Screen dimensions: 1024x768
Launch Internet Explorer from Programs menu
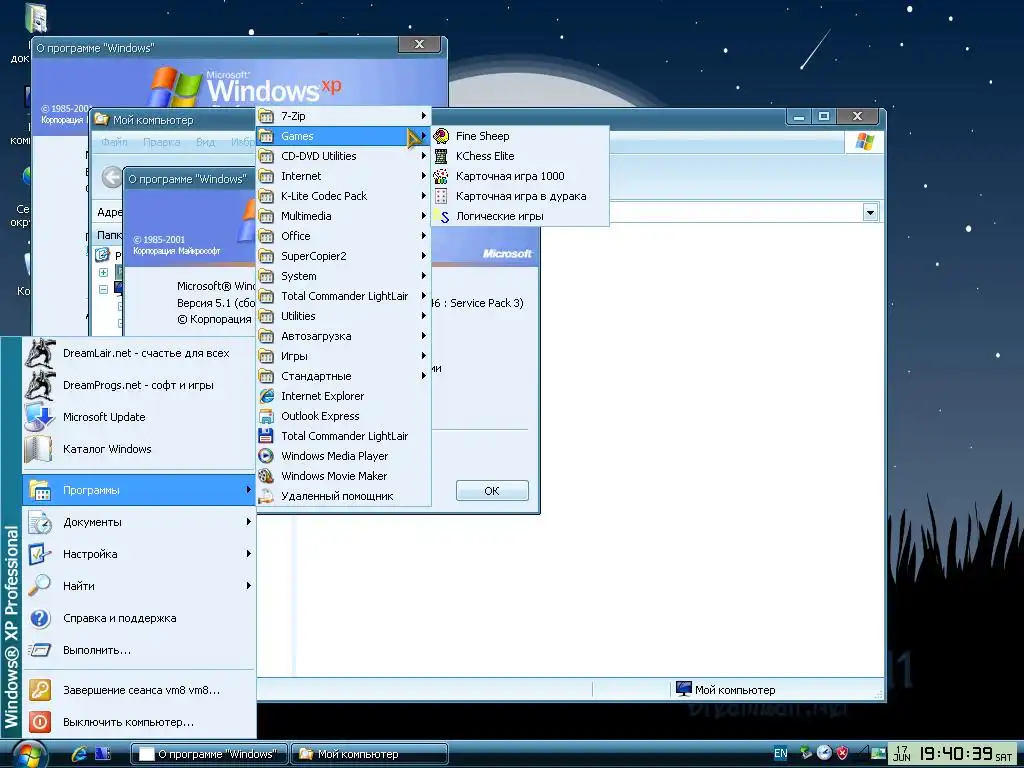(x=344, y=396)
